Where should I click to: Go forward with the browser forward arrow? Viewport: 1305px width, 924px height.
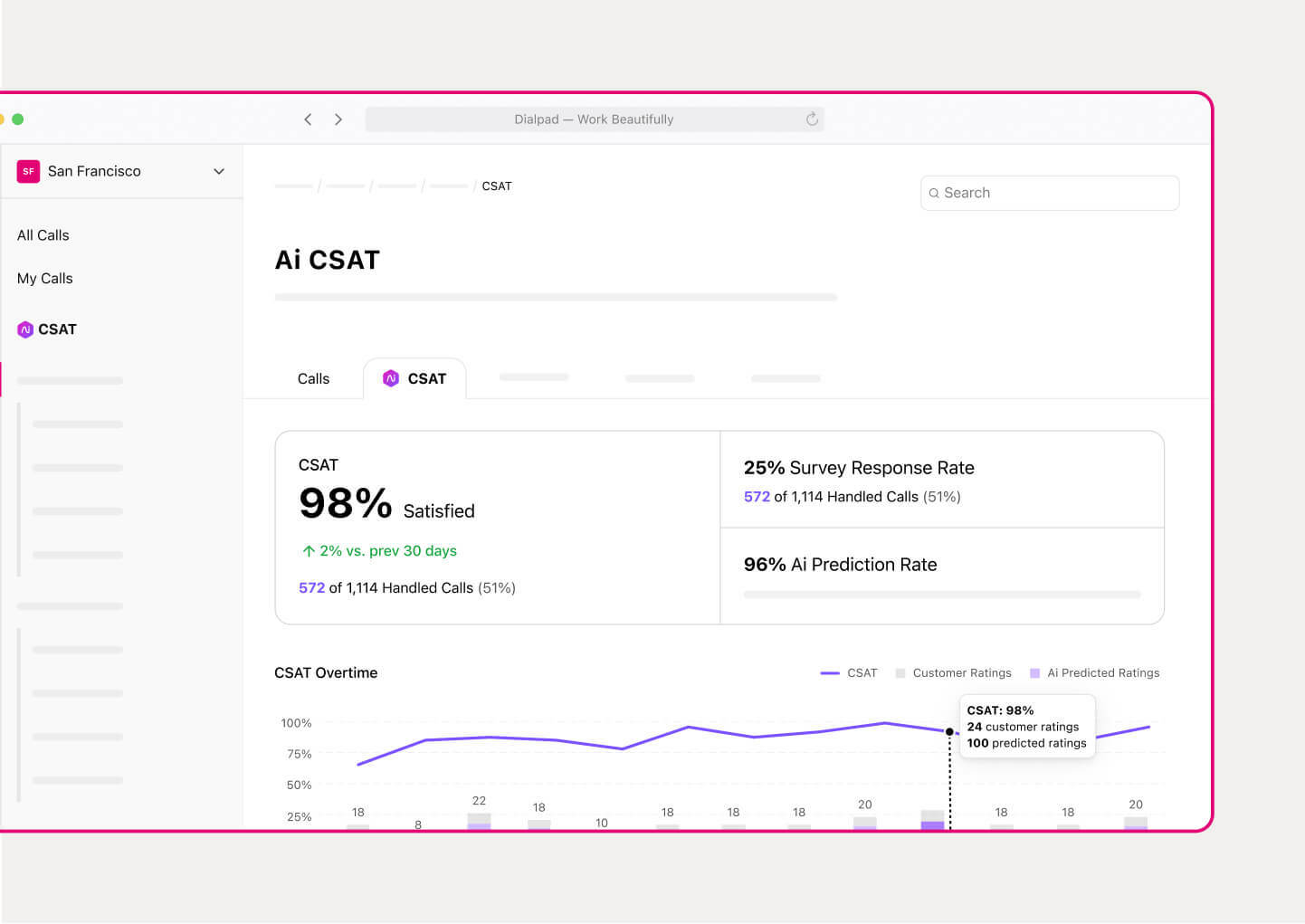tap(338, 119)
